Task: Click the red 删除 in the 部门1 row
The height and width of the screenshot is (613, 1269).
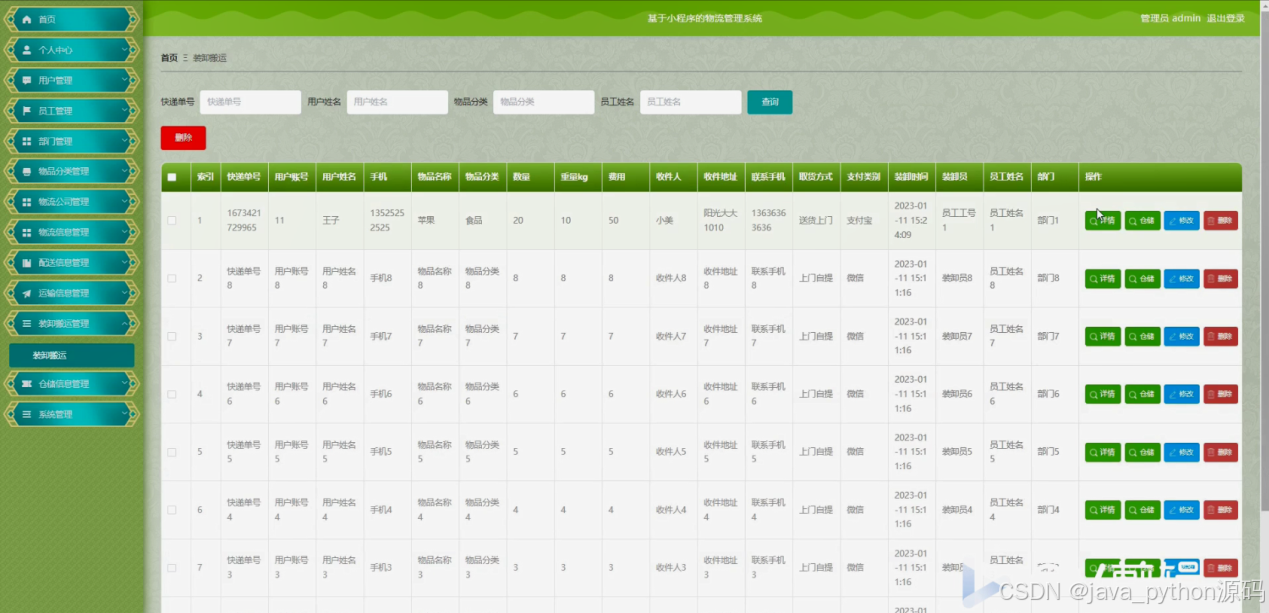Action: [1220, 221]
